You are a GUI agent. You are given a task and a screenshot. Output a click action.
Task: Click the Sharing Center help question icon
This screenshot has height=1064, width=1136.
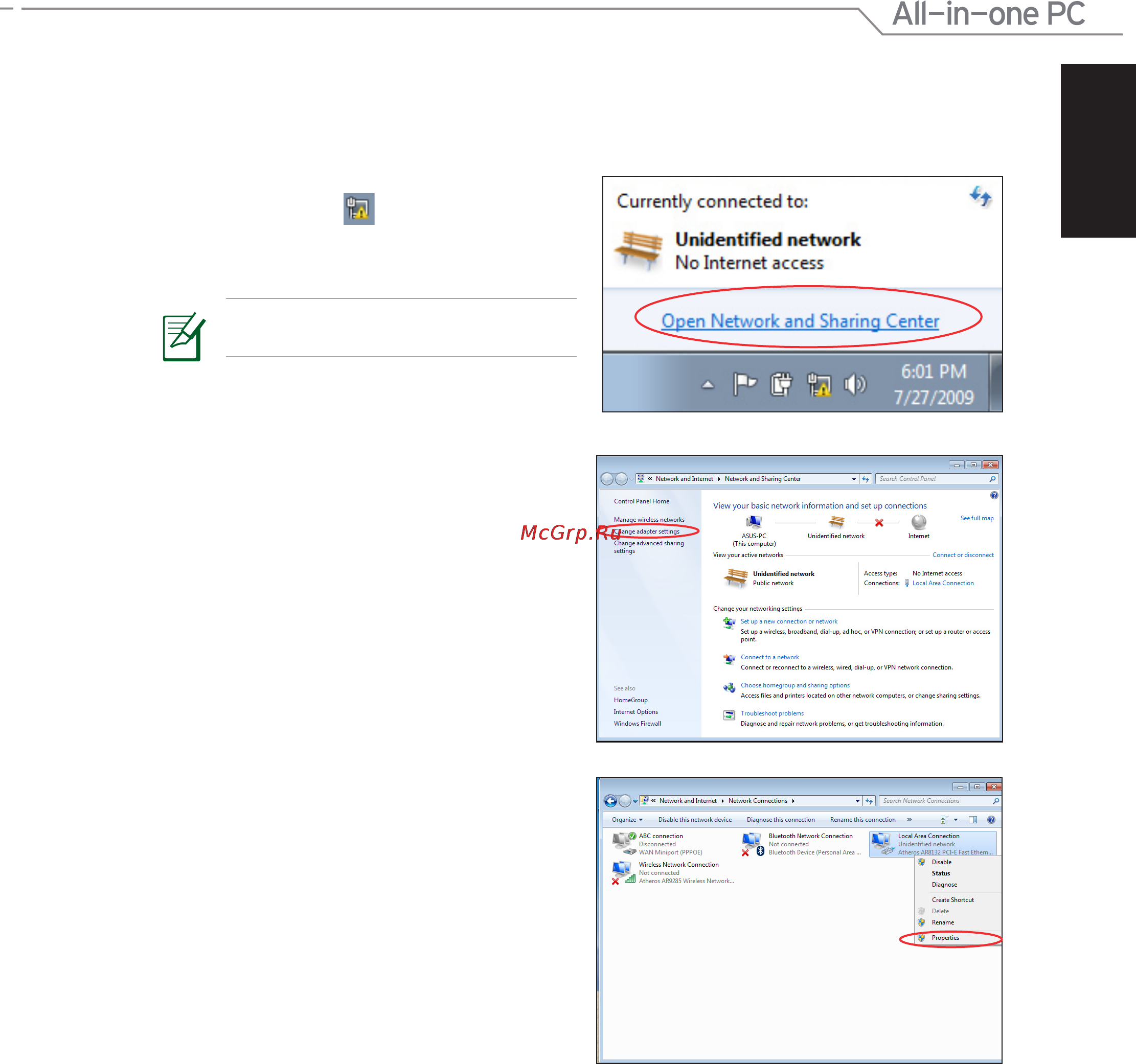click(994, 495)
